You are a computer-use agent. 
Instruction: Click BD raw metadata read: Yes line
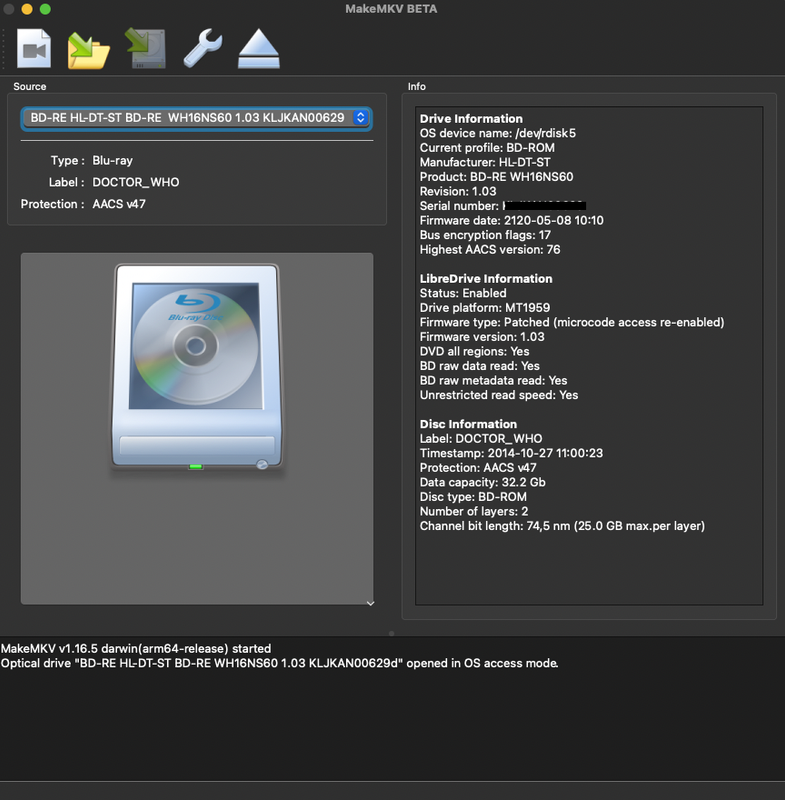[x=493, y=381]
